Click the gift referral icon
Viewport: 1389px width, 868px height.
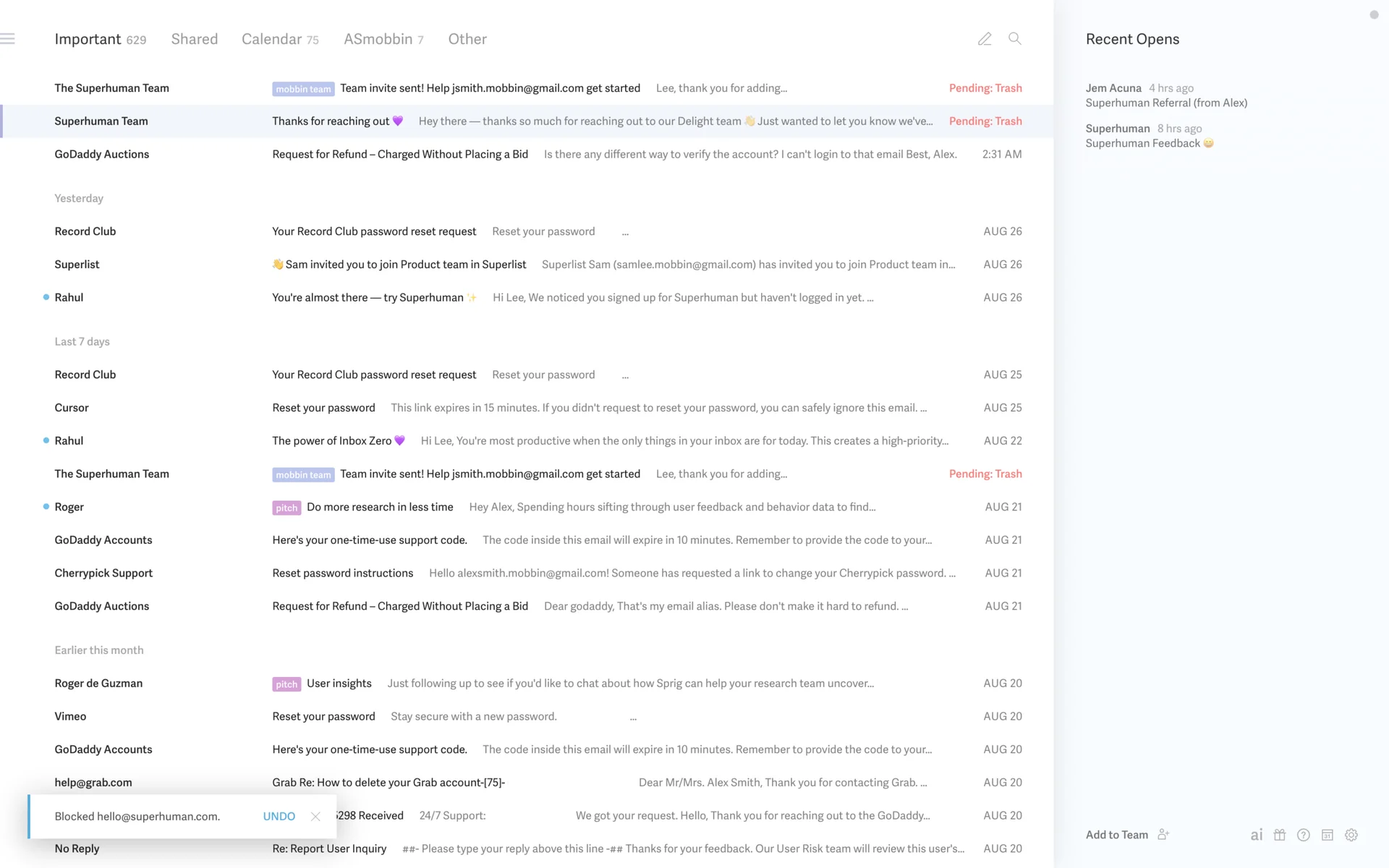pyautogui.click(x=1280, y=835)
